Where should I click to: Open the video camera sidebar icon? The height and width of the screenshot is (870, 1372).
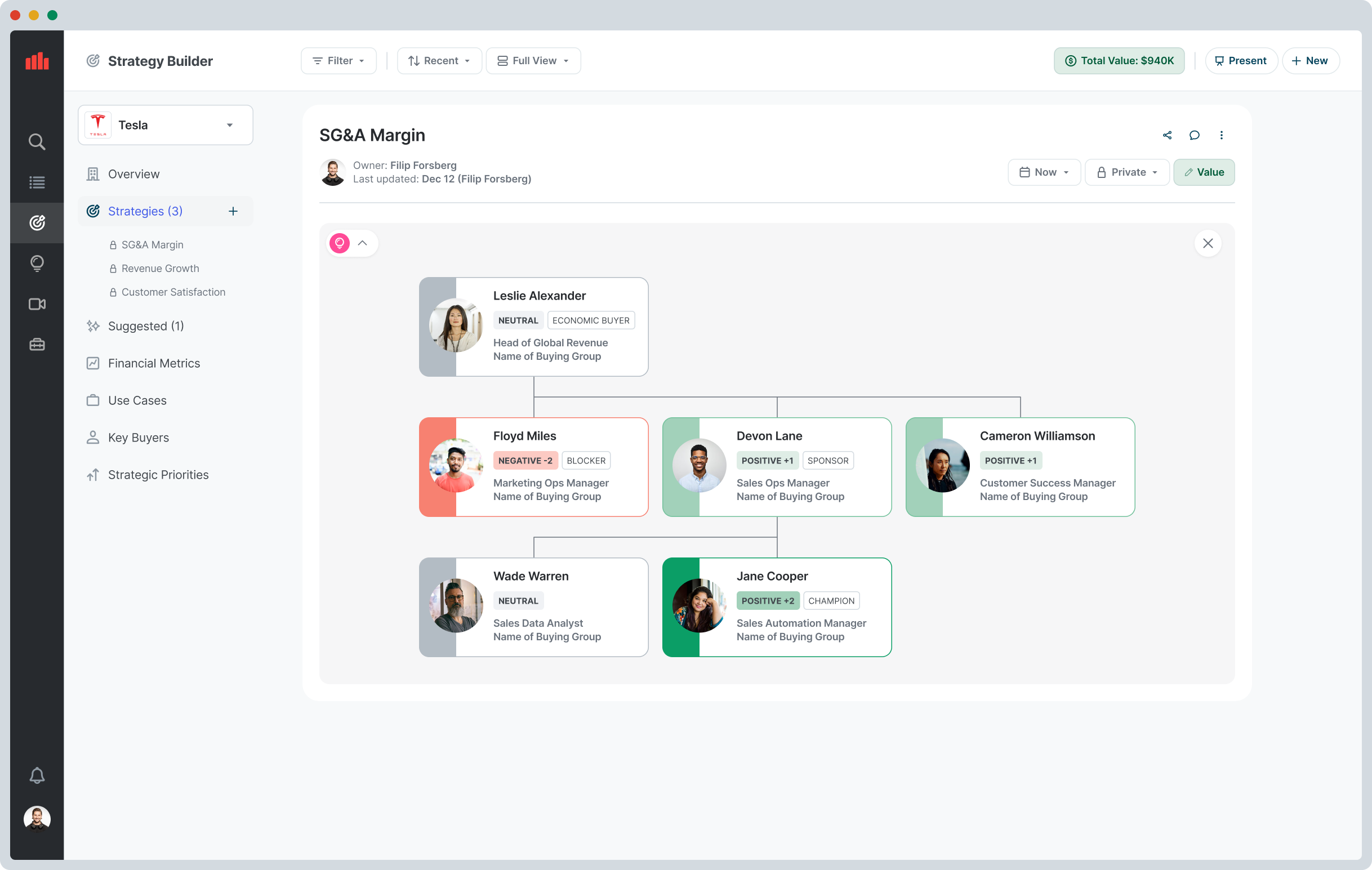[x=37, y=304]
